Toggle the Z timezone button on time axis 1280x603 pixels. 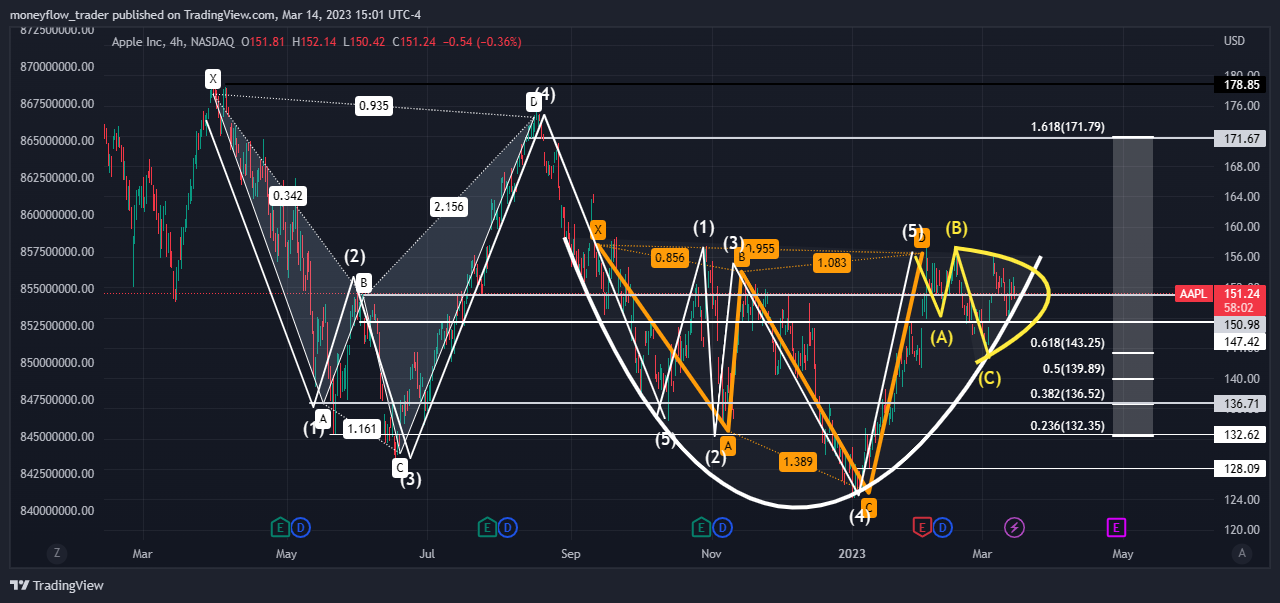(58, 552)
